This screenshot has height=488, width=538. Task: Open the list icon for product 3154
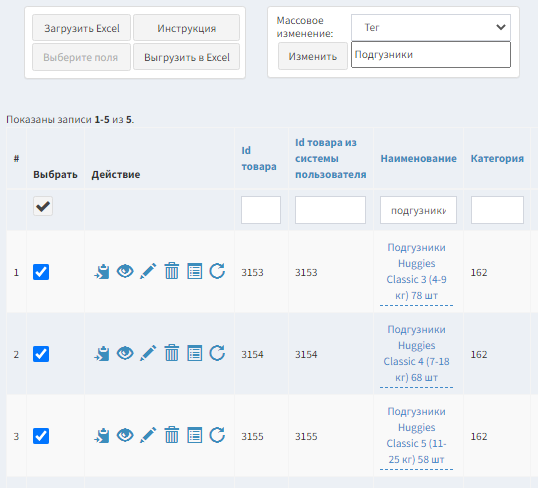click(x=195, y=353)
